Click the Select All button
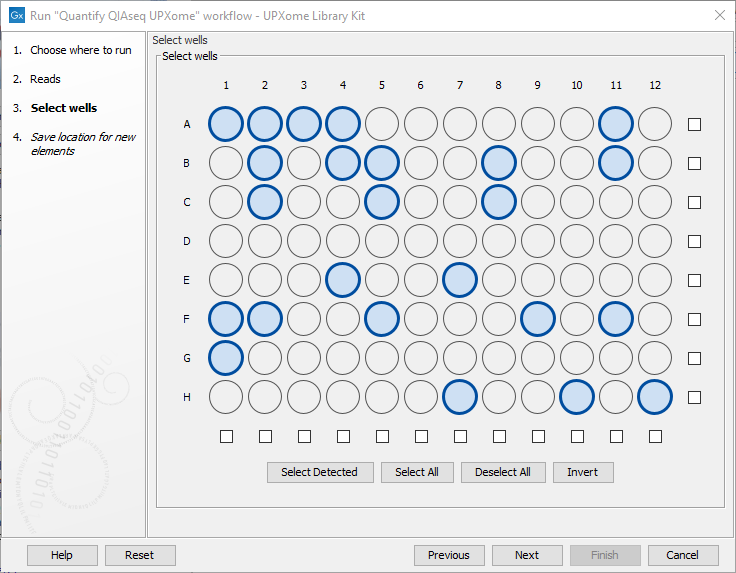This screenshot has width=736, height=573. (x=417, y=472)
